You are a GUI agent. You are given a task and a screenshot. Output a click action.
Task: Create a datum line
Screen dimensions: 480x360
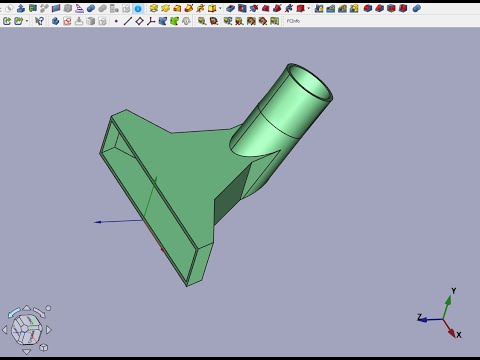[128, 21]
